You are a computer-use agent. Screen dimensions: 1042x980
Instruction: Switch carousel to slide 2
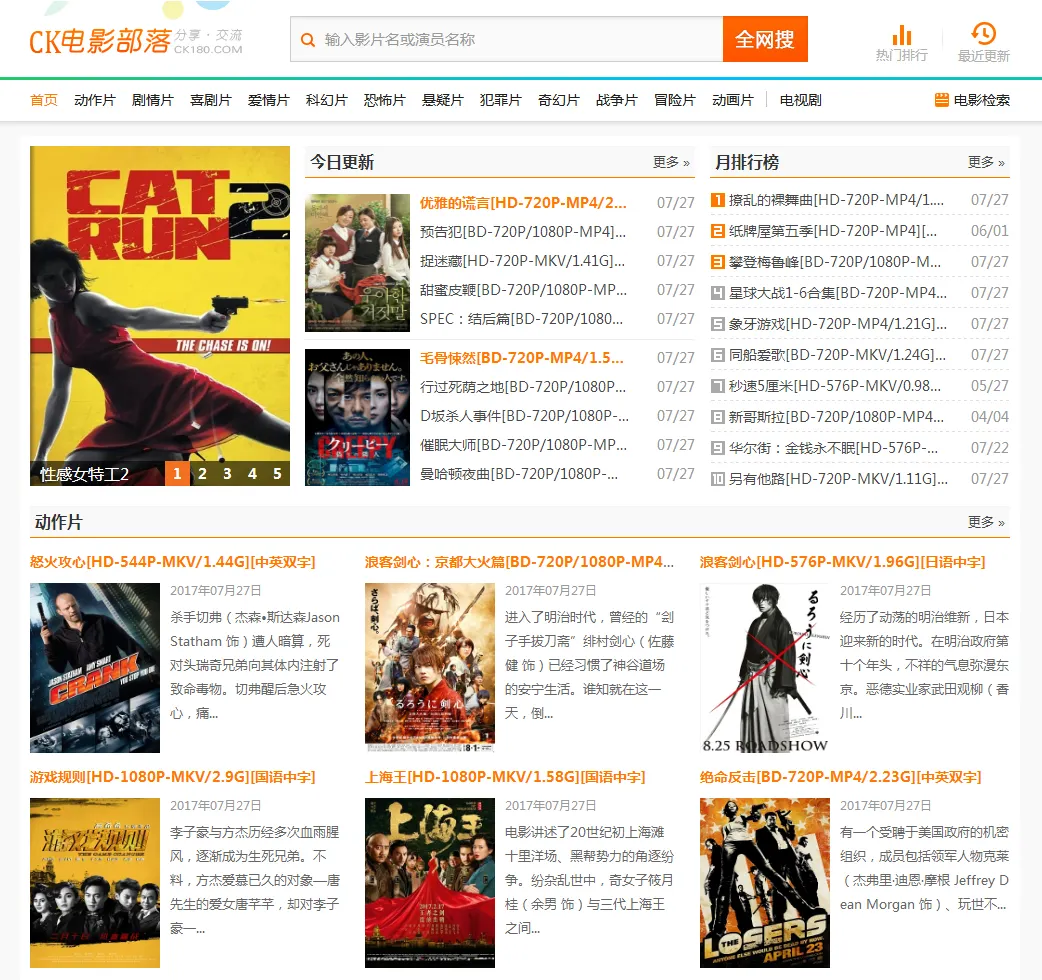(x=203, y=474)
